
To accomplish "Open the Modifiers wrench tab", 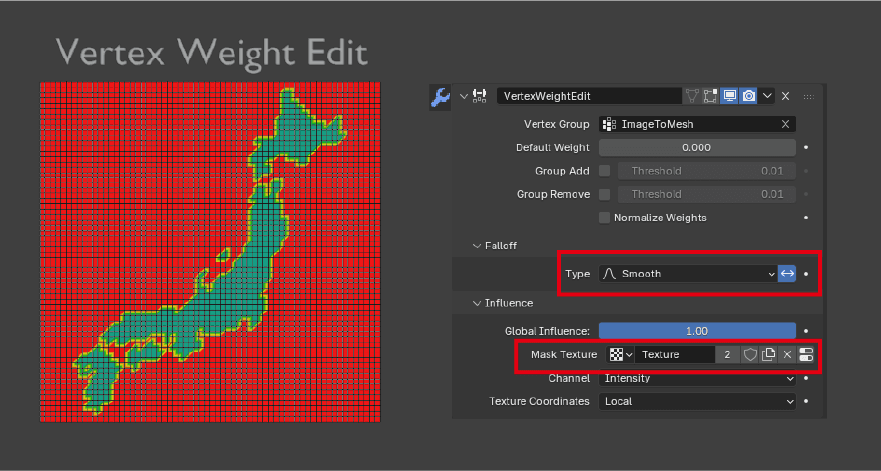I will click(439, 96).
